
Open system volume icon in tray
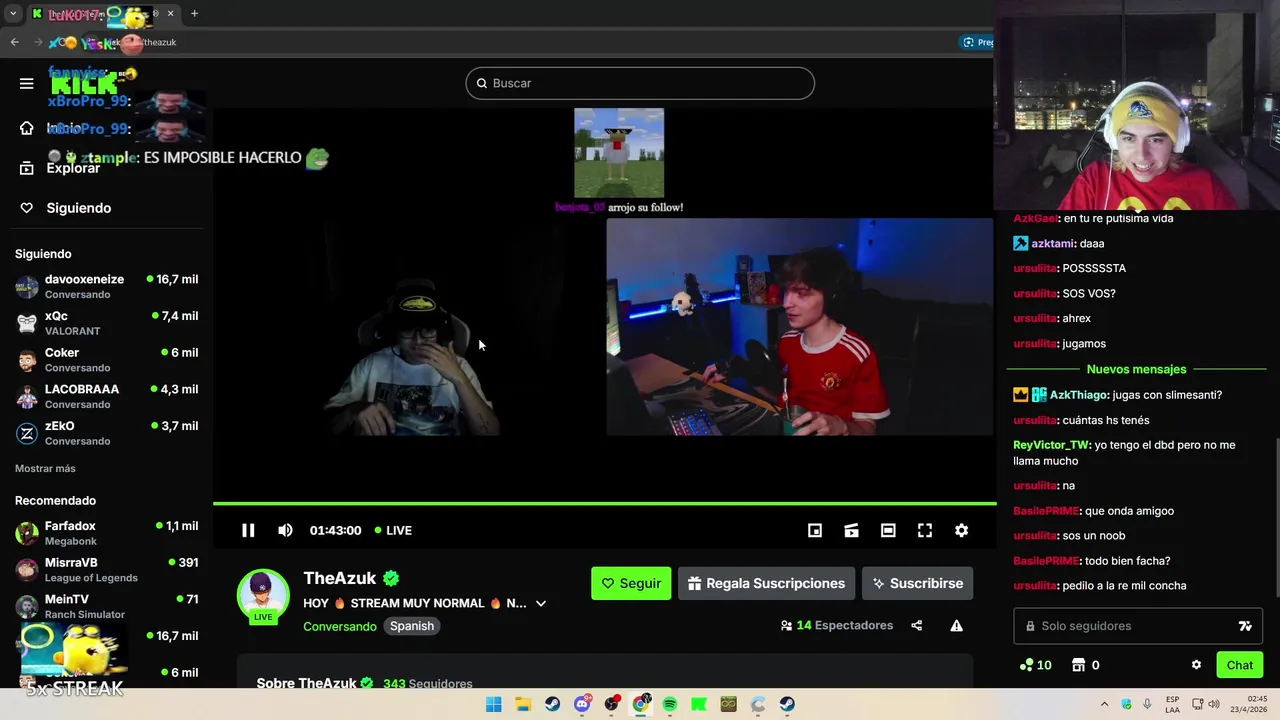1213,704
